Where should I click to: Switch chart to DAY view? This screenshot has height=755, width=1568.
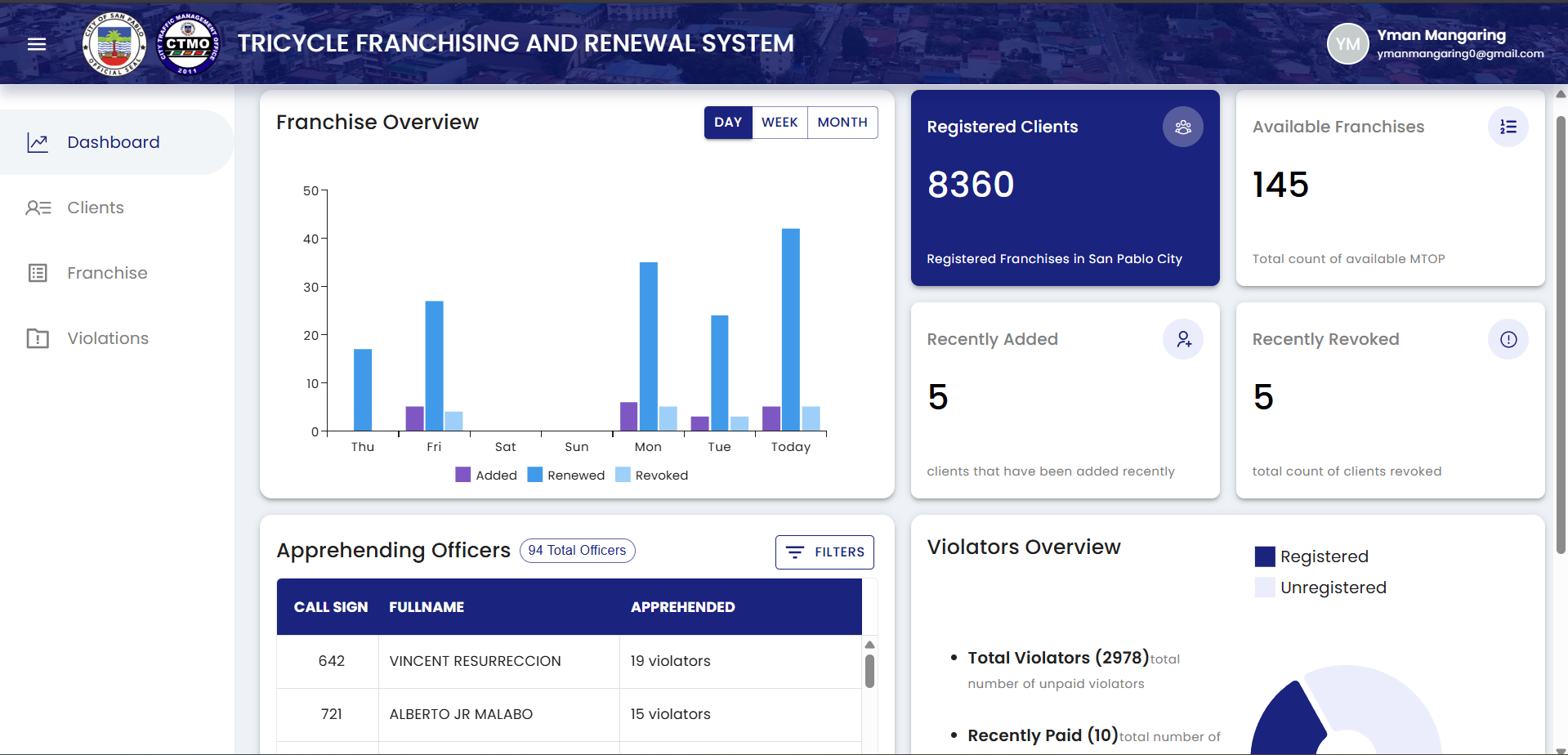point(727,123)
